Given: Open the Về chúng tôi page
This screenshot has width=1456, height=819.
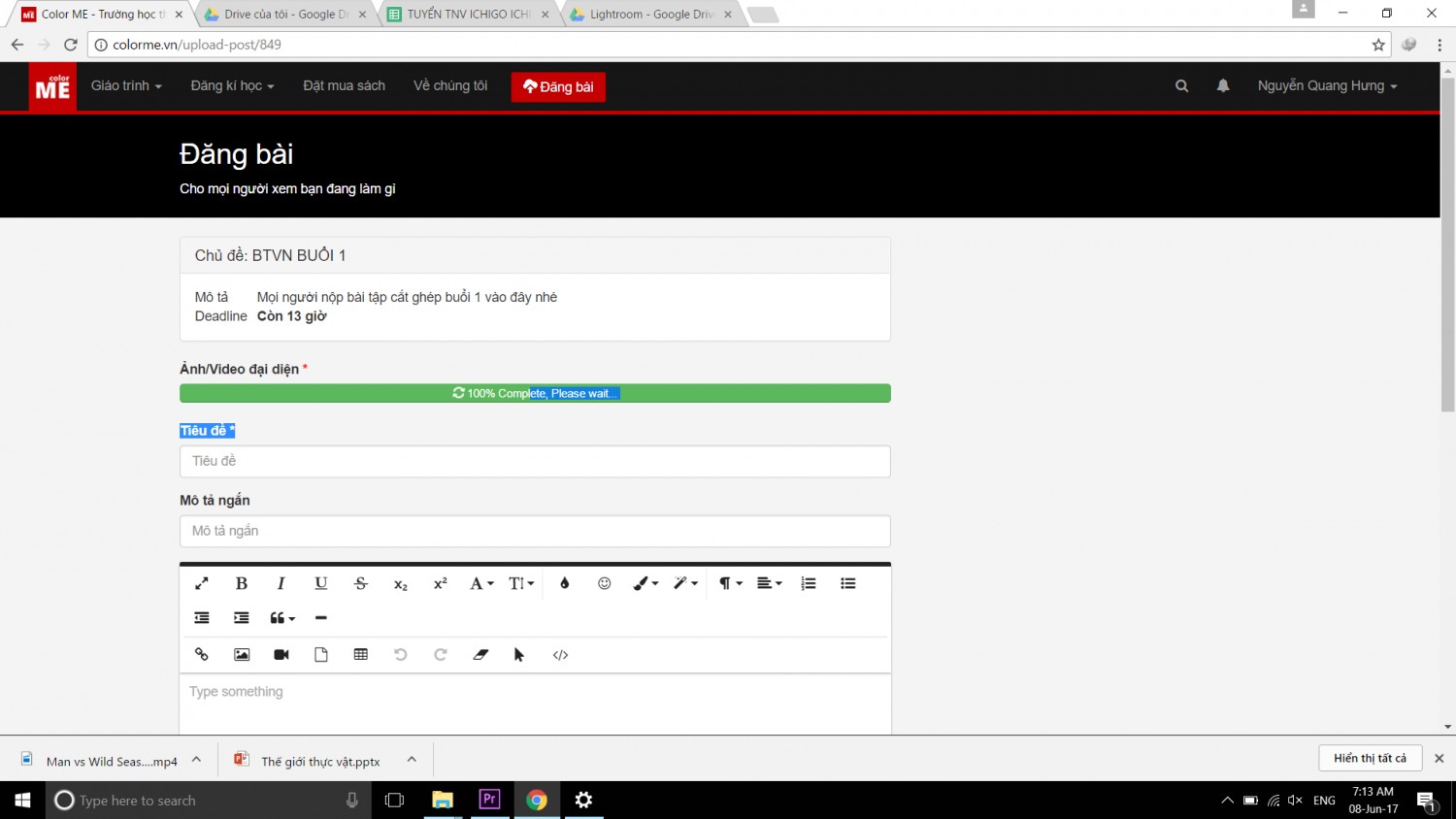Looking at the screenshot, I should [x=450, y=86].
